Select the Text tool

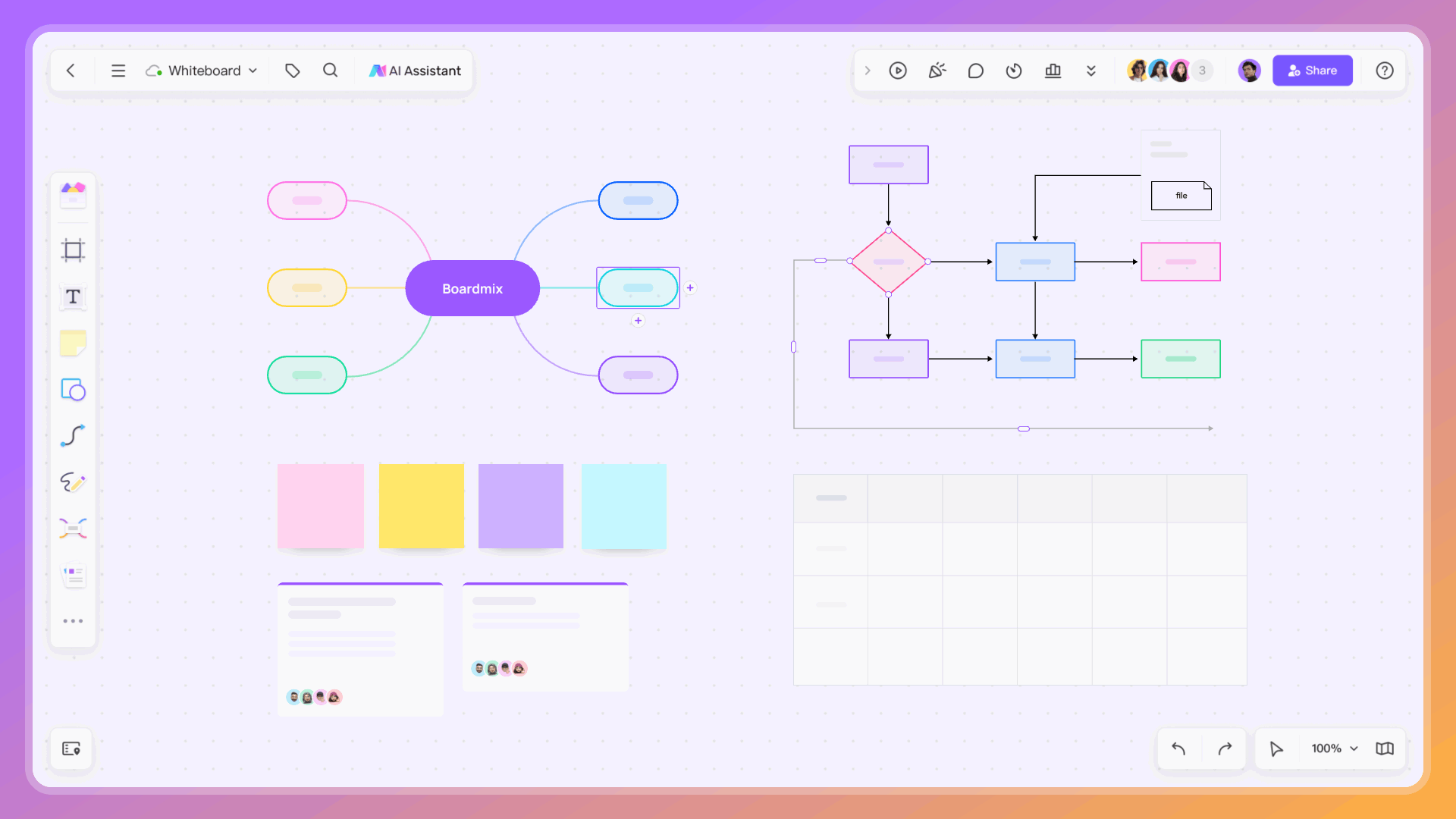click(73, 297)
